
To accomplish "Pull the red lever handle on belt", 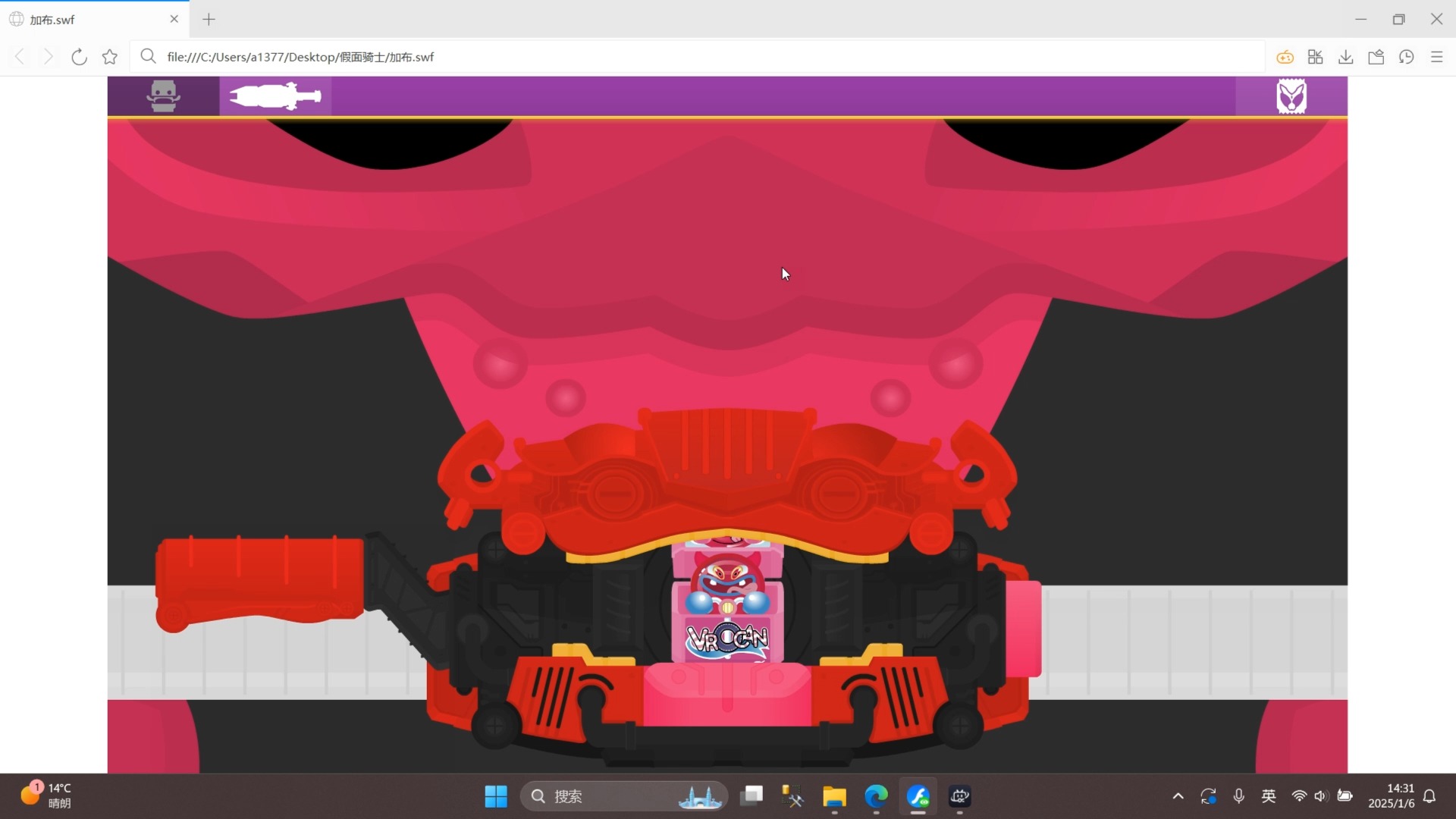I will pyautogui.click(x=259, y=582).
